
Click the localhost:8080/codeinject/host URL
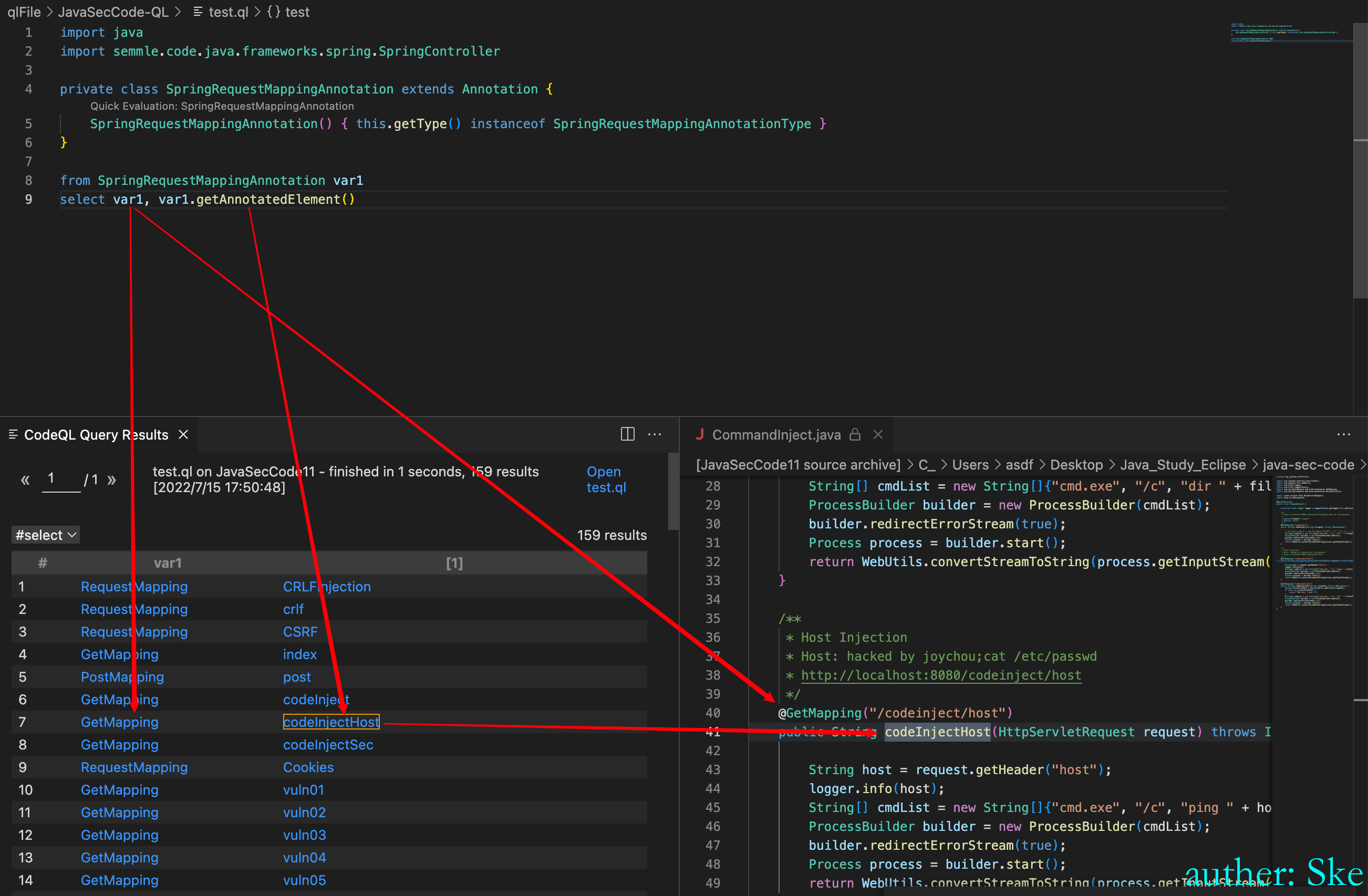[x=941, y=675]
